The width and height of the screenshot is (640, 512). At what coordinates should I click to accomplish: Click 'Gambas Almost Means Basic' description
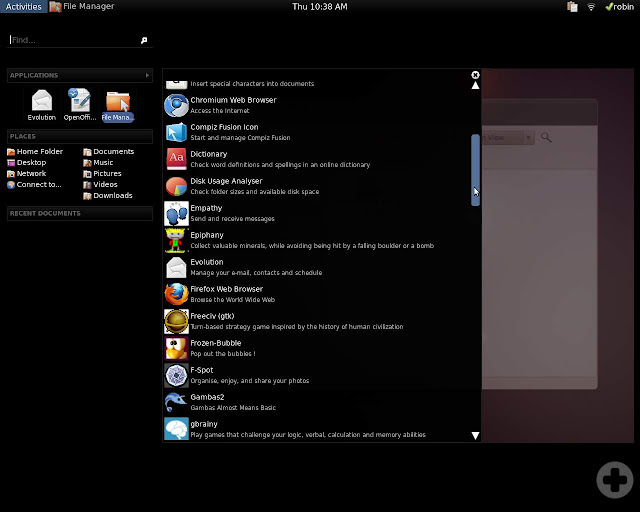coord(233,407)
